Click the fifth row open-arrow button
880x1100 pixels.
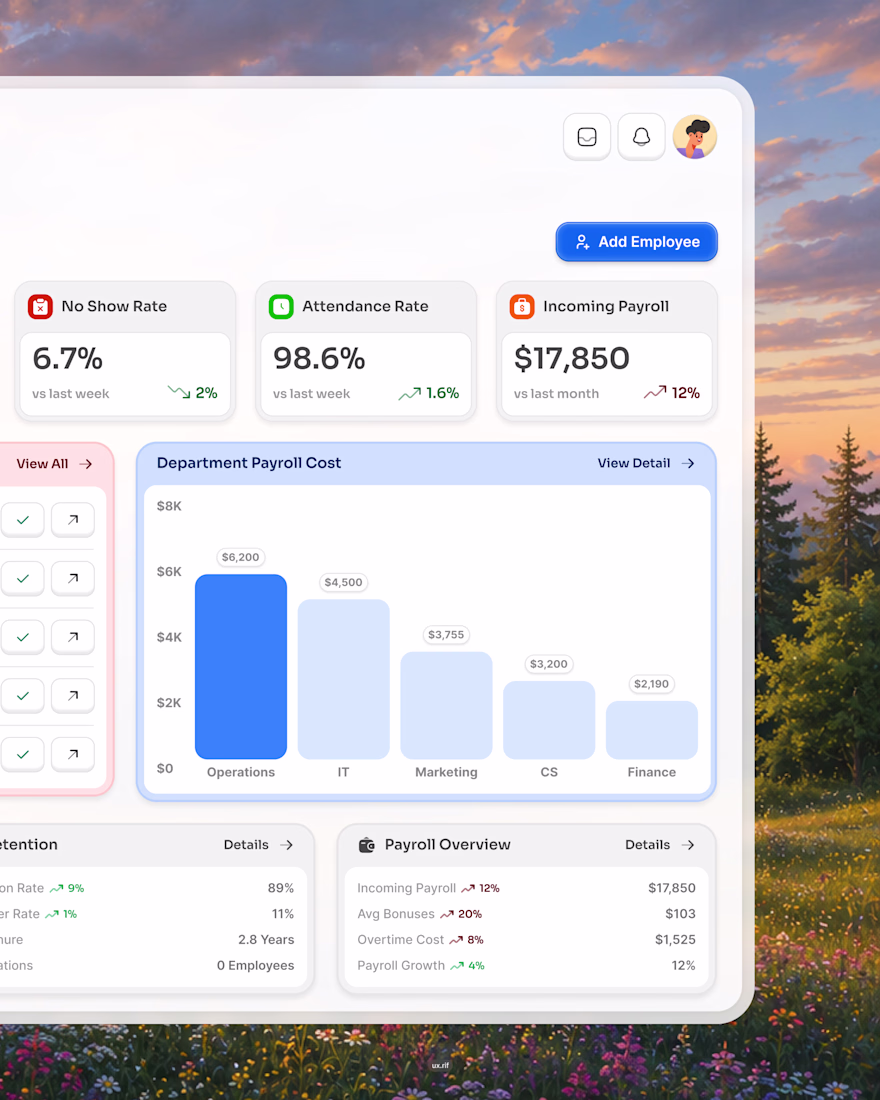[x=73, y=755]
